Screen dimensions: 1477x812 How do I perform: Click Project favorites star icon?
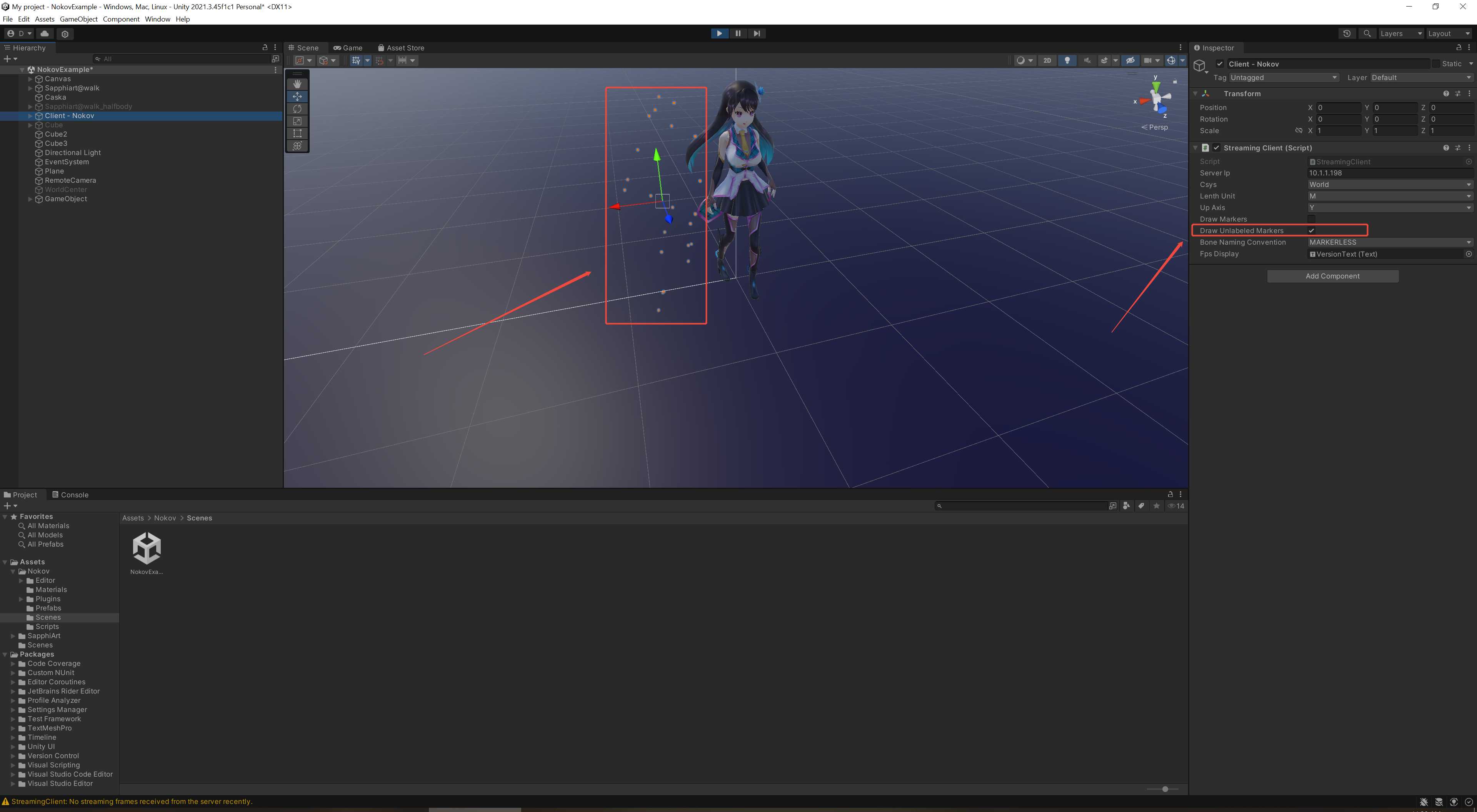[x=1157, y=506]
